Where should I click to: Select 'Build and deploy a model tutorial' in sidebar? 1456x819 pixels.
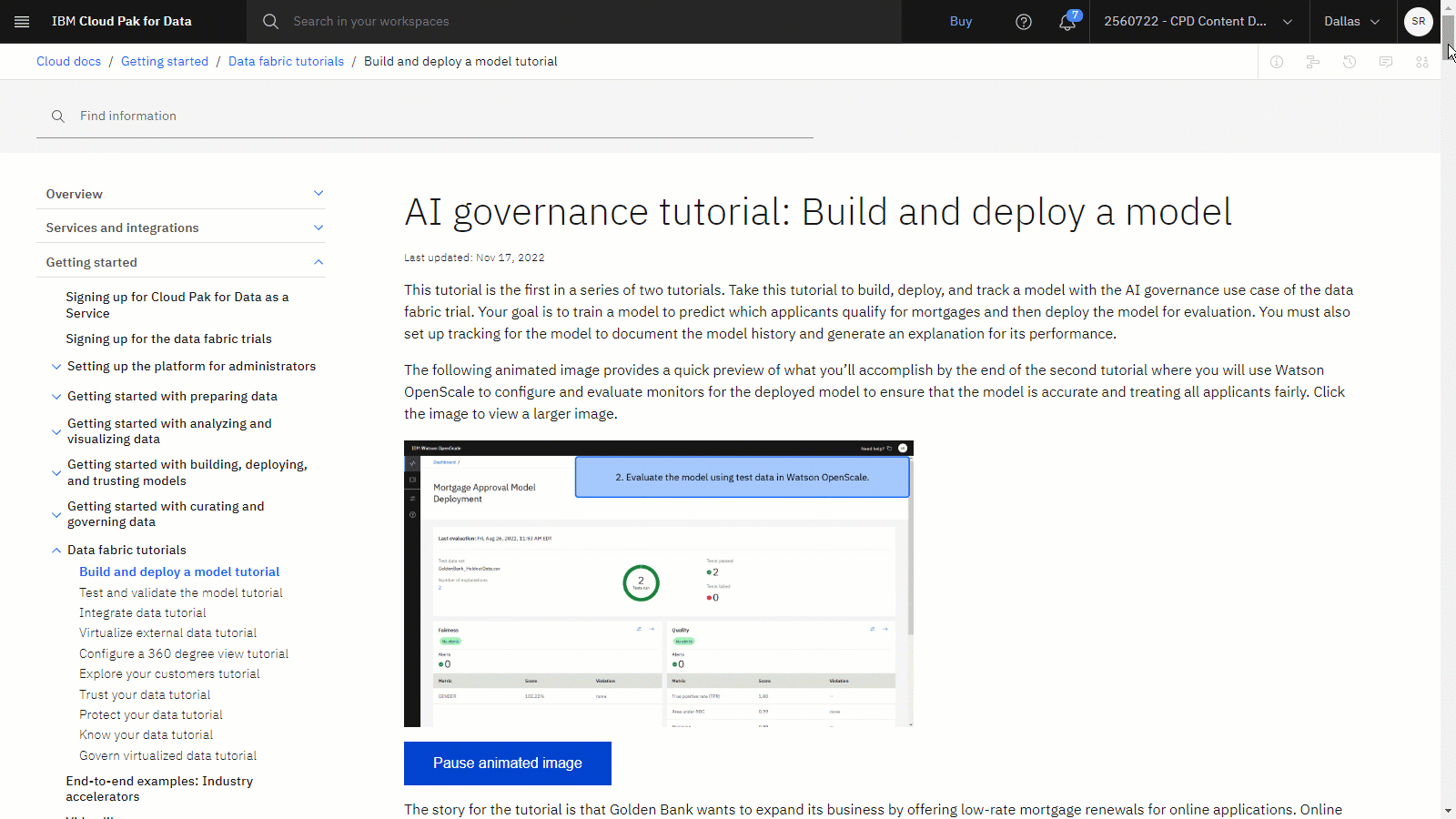pos(179,571)
